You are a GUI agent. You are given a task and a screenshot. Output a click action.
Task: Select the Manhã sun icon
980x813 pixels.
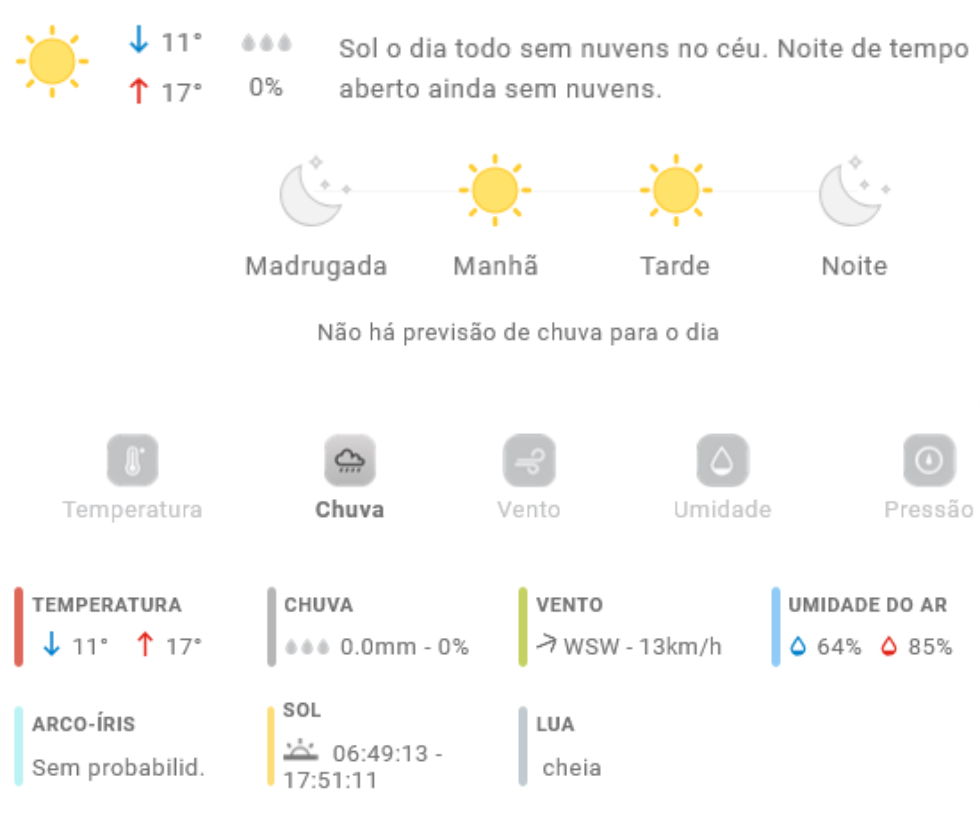point(495,190)
